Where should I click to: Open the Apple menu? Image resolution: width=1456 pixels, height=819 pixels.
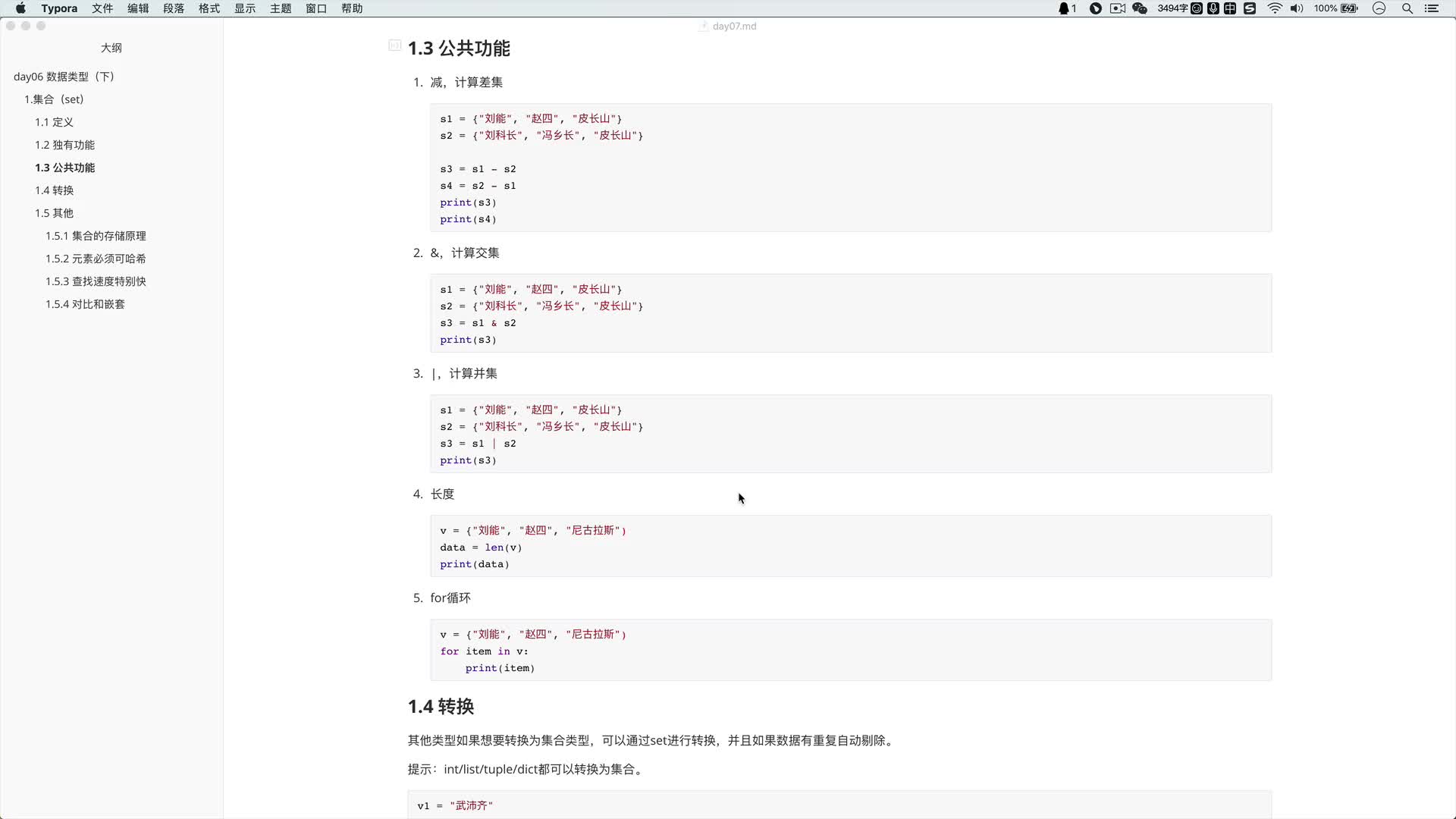pos(20,8)
